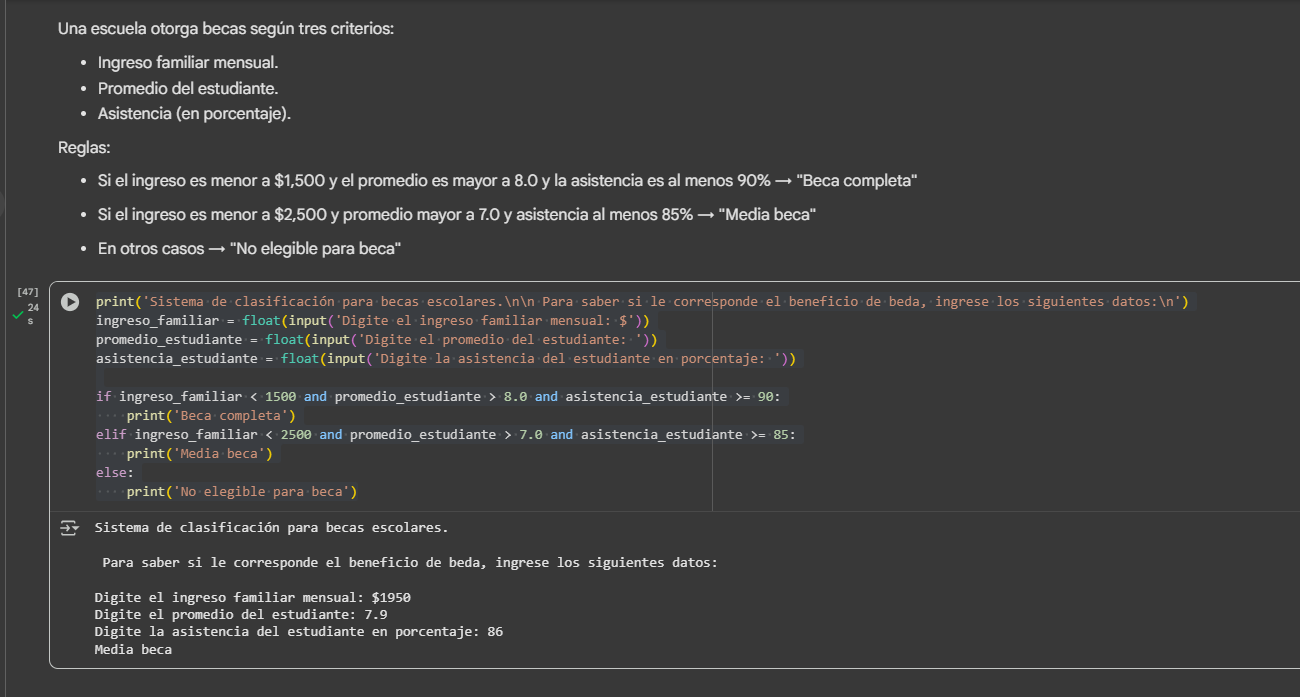Place cursor on the ingreso_familiar input line
The height and width of the screenshot is (697, 1300).
click(x=372, y=321)
